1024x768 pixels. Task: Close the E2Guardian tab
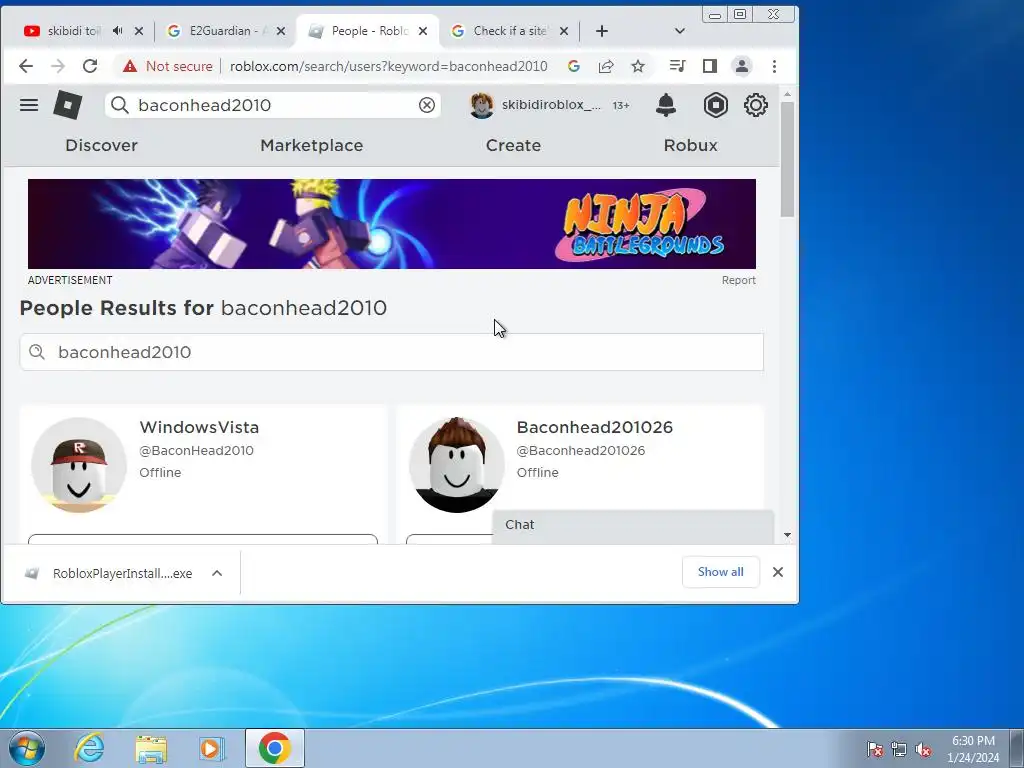click(280, 31)
